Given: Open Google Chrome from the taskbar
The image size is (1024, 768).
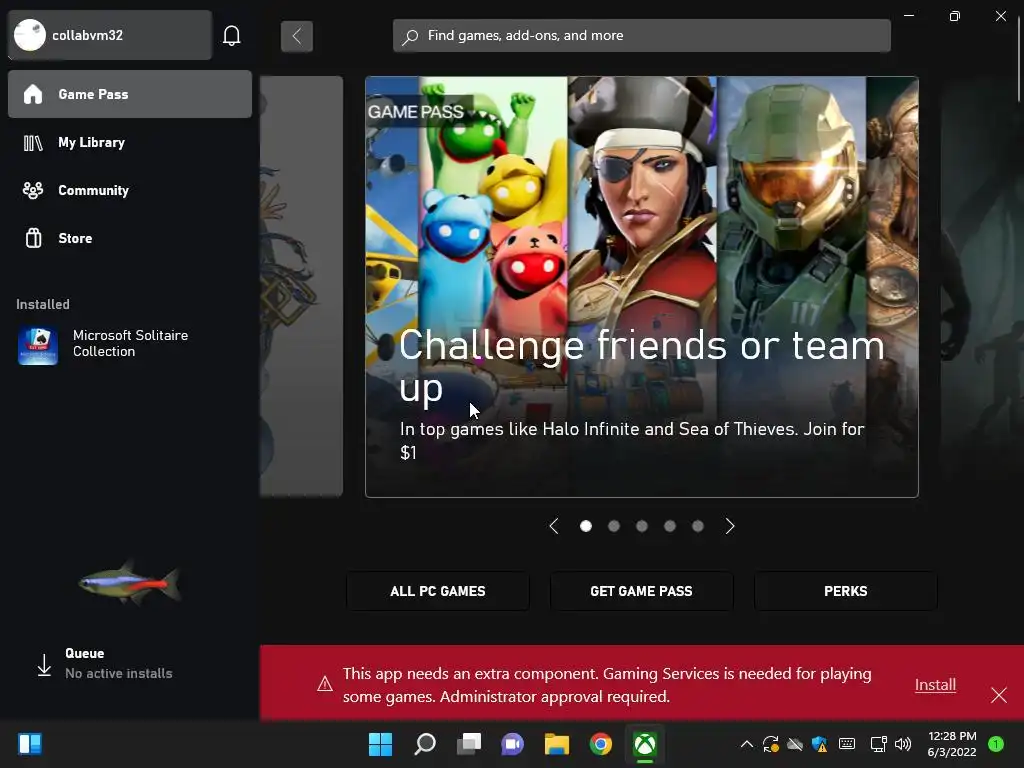Looking at the screenshot, I should (x=601, y=744).
